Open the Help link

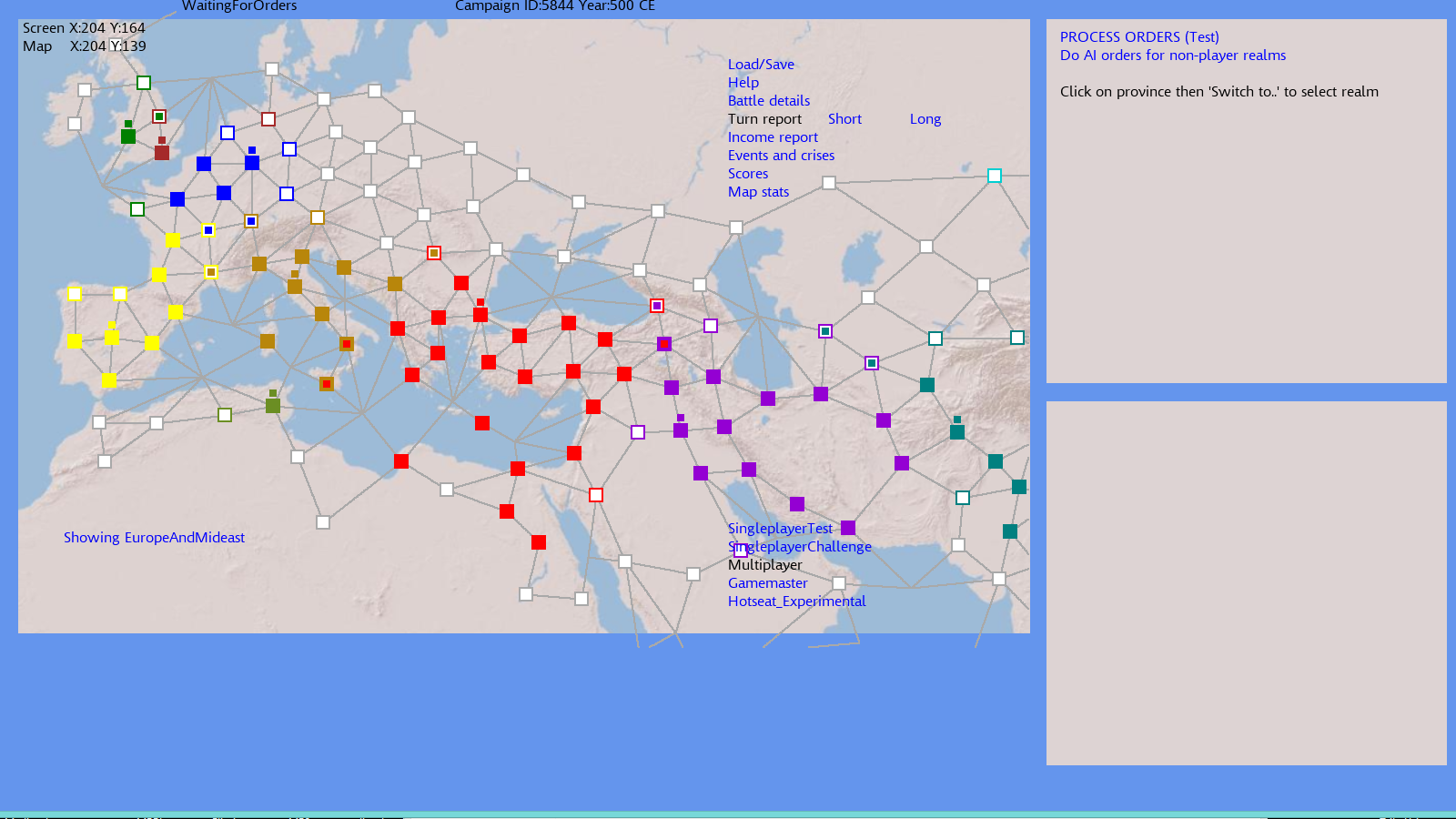click(x=743, y=83)
